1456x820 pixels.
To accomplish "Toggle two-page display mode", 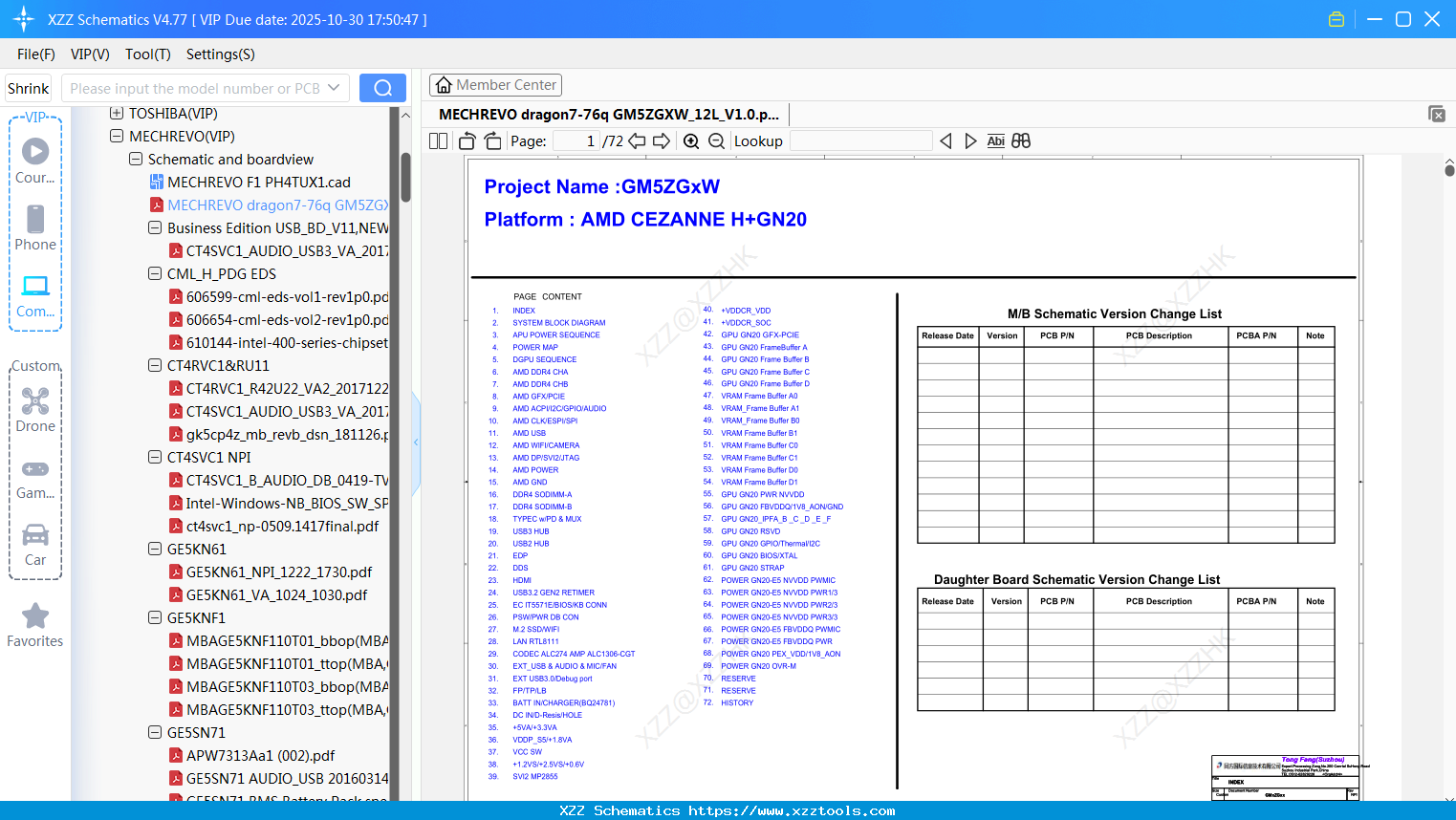I will [438, 140].
